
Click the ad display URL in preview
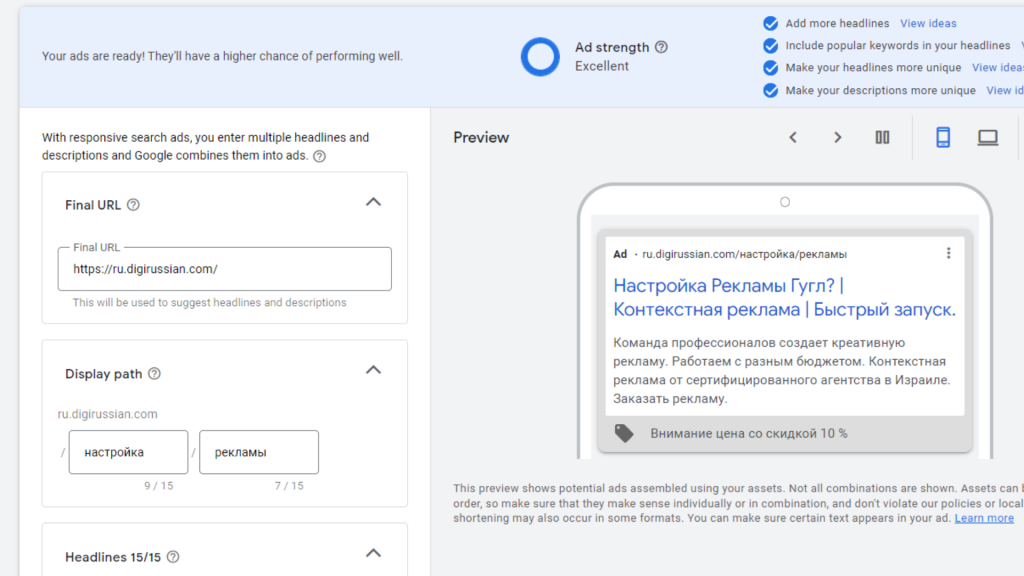pyautogui.click(x=744, y=254)
